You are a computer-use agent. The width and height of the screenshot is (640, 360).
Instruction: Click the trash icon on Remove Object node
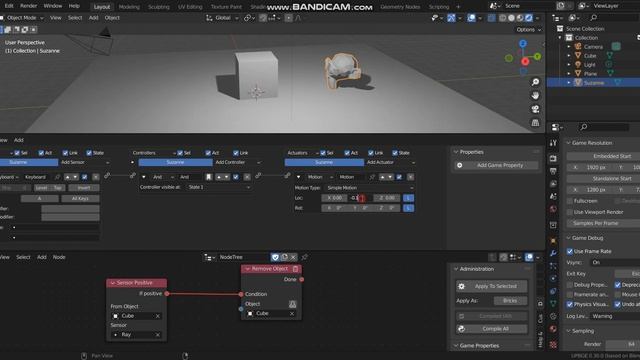(x=296, y=269)
